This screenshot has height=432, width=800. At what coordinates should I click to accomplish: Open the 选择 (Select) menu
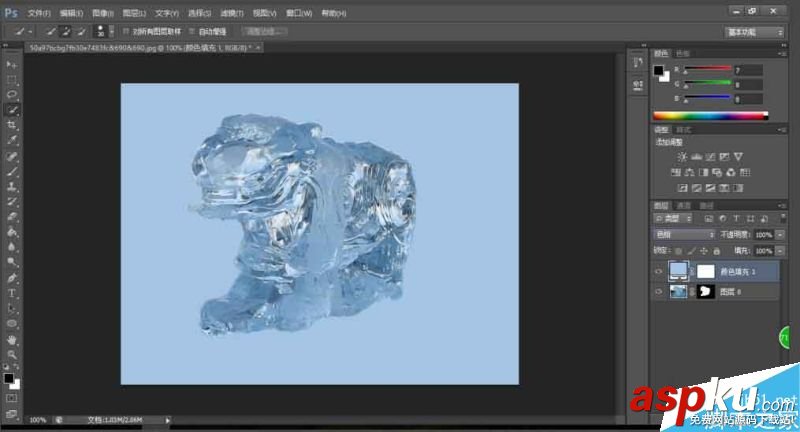(199, 13)
